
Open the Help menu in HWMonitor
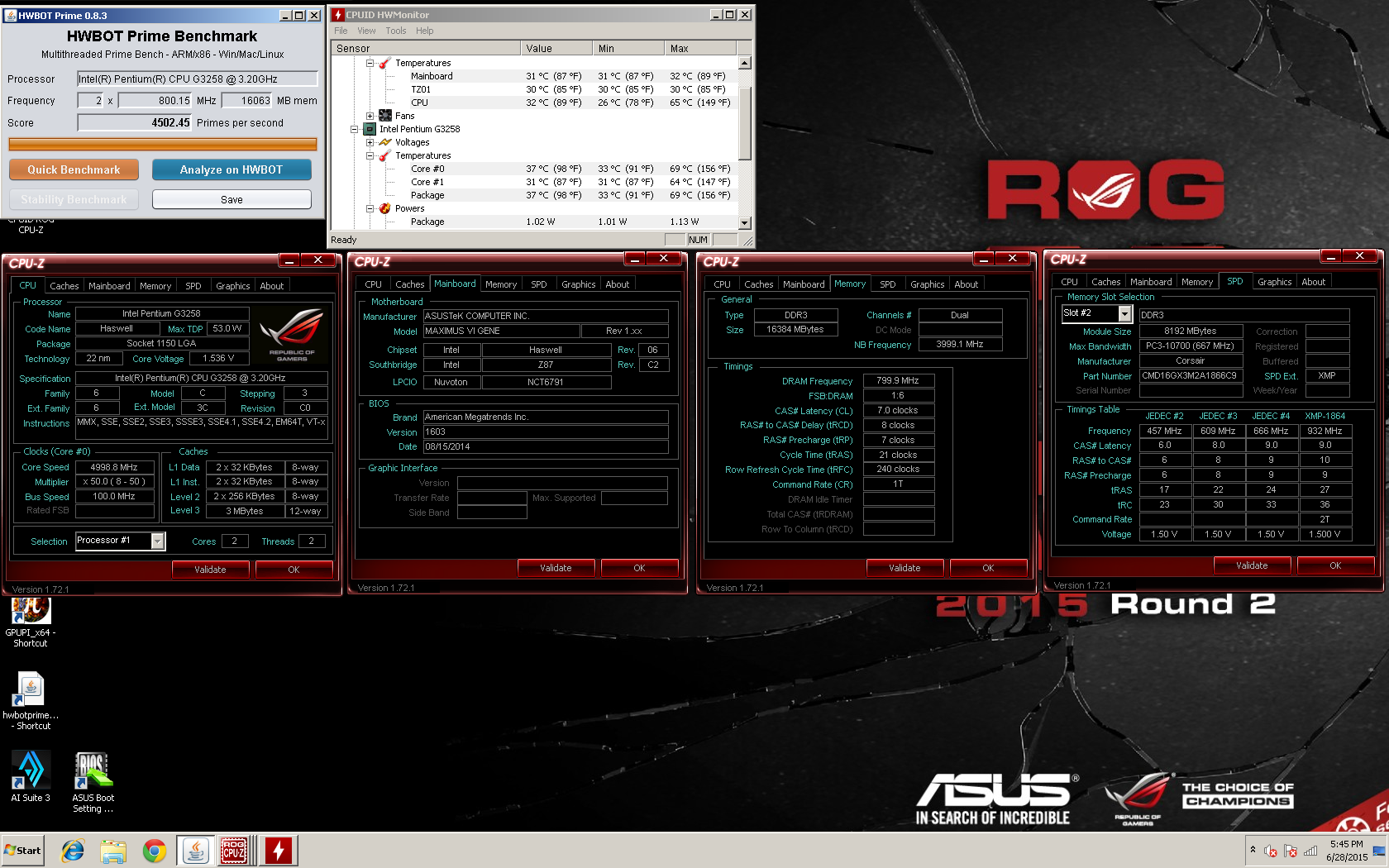point(425,31)
